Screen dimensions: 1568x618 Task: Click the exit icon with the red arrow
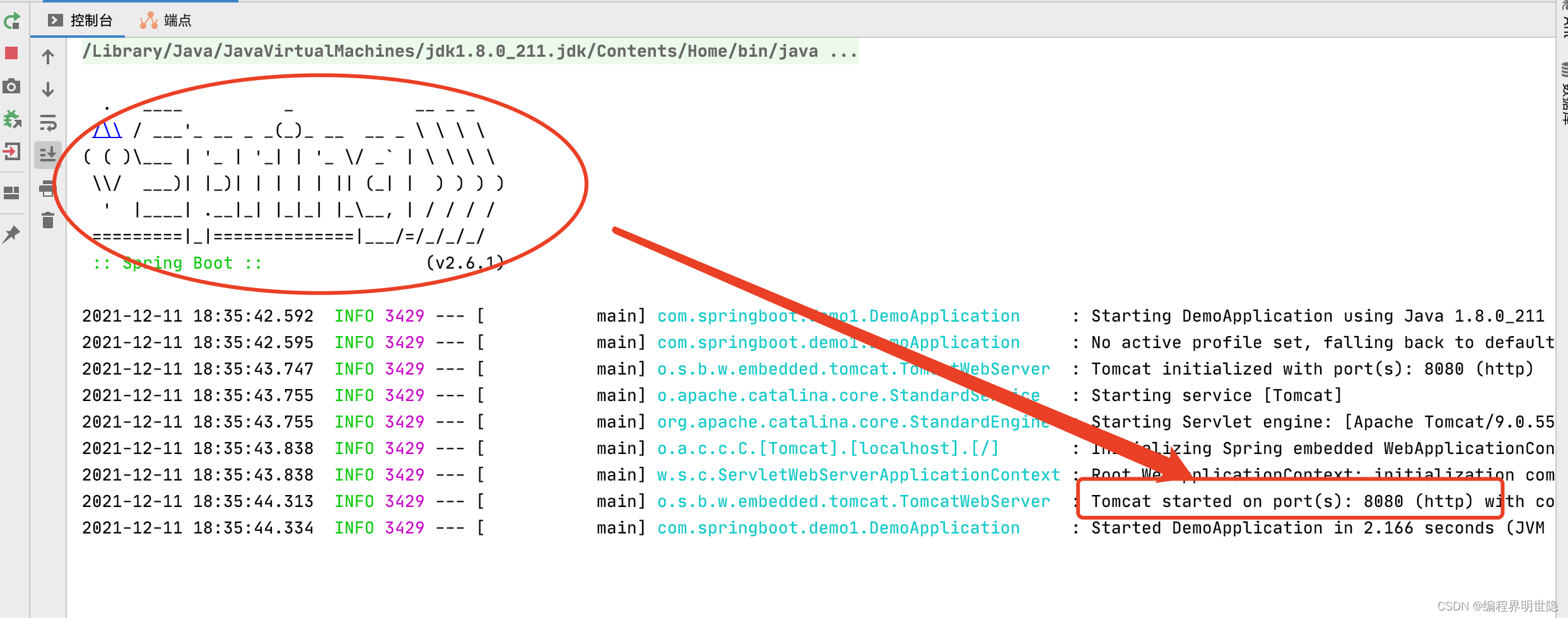coord(11,151)
